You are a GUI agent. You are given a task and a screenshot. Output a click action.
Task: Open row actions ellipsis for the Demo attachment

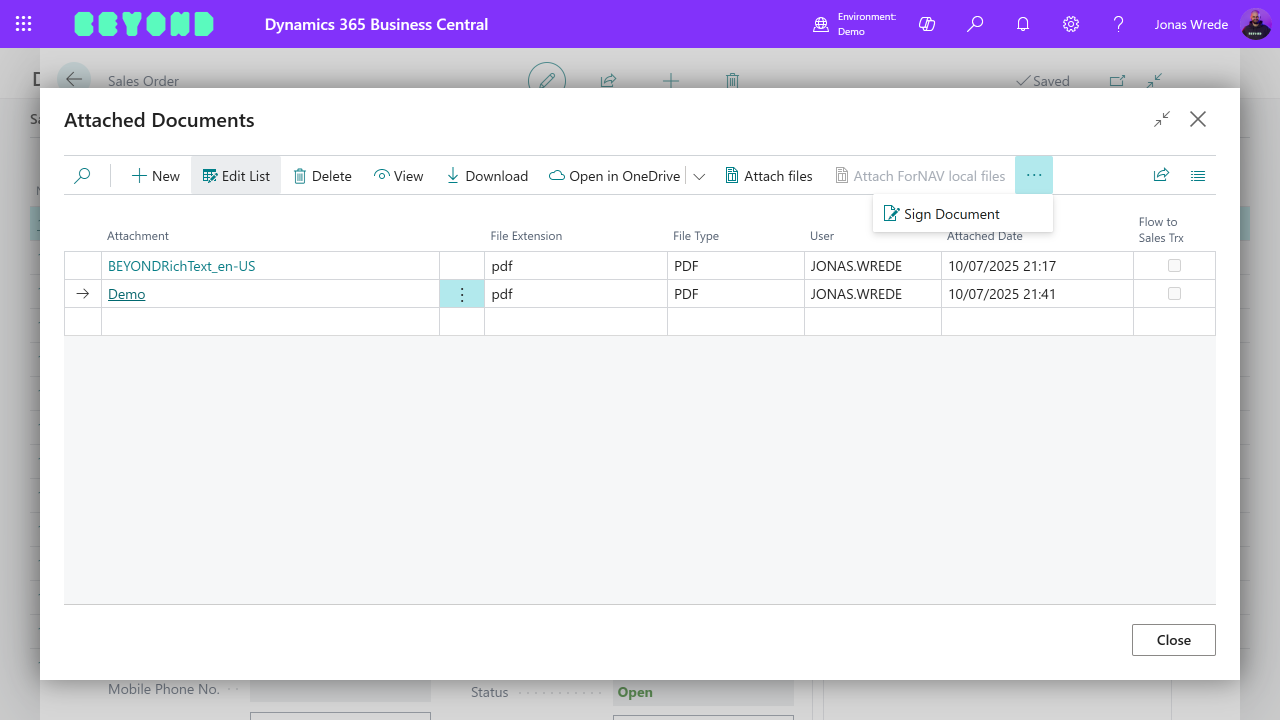(461, 293)
